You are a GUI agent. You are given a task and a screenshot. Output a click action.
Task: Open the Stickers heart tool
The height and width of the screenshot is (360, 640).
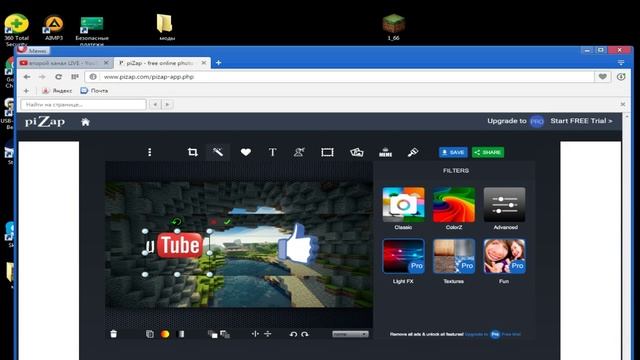[x=246, y=152]
